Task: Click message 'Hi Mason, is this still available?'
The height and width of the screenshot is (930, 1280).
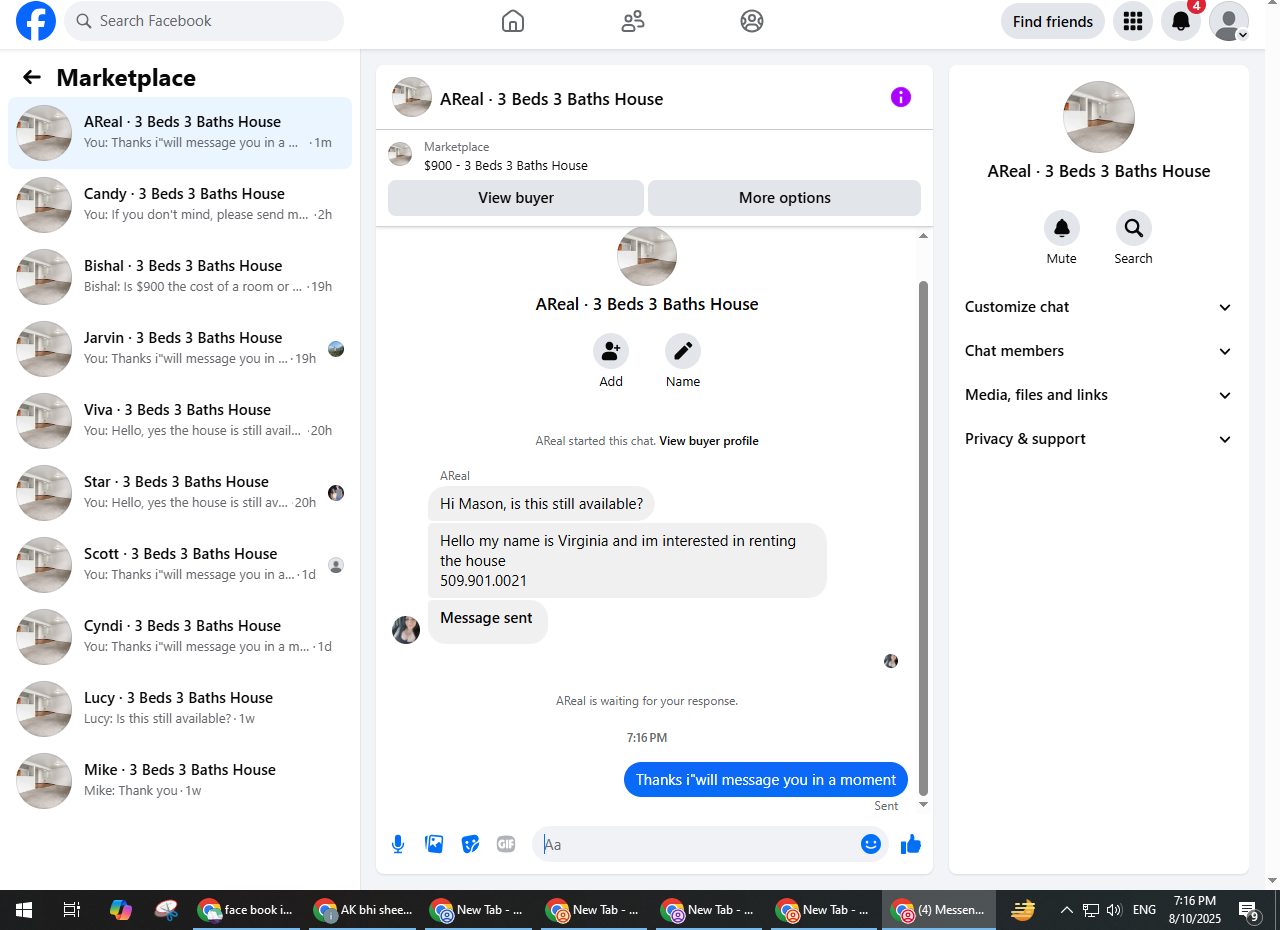Action: [x=541, y=504]
